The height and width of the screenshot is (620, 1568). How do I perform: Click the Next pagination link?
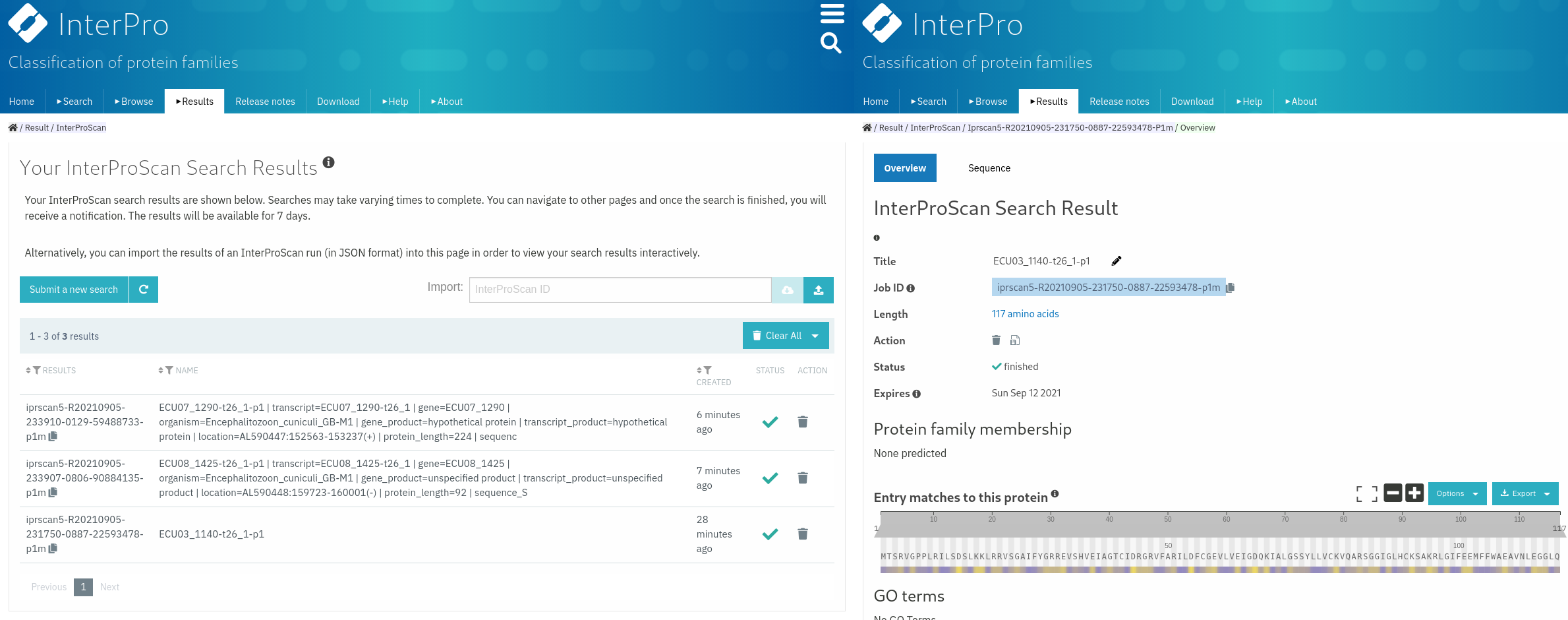click(109, 587)
